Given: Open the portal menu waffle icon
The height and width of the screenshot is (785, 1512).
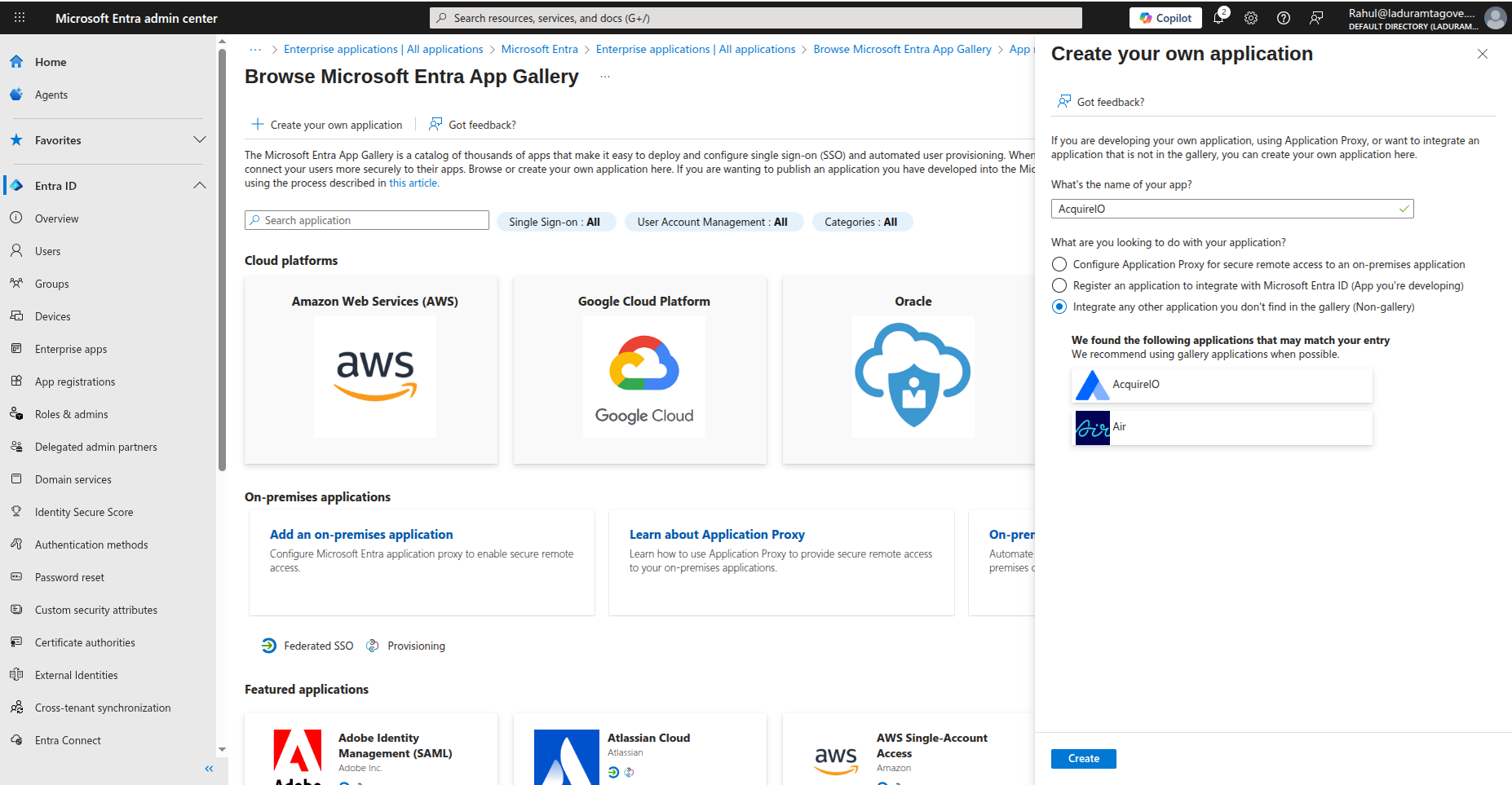Looking at the screenshot, I should 20,18.
